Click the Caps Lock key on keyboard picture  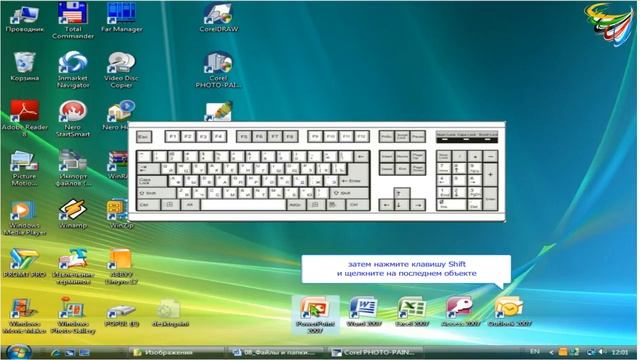tap(152, 181)
